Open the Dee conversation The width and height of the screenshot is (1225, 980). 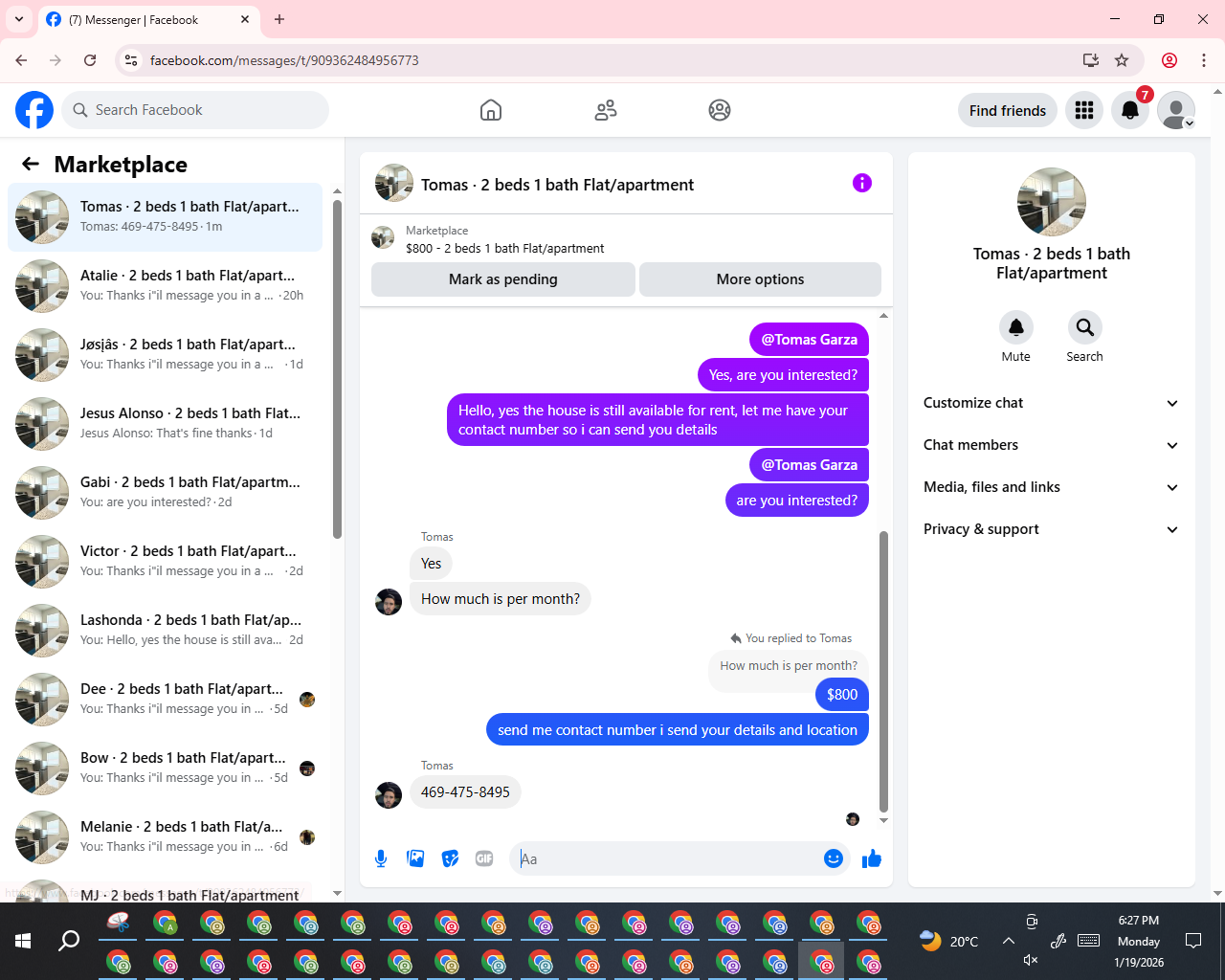tap(165, 700)
